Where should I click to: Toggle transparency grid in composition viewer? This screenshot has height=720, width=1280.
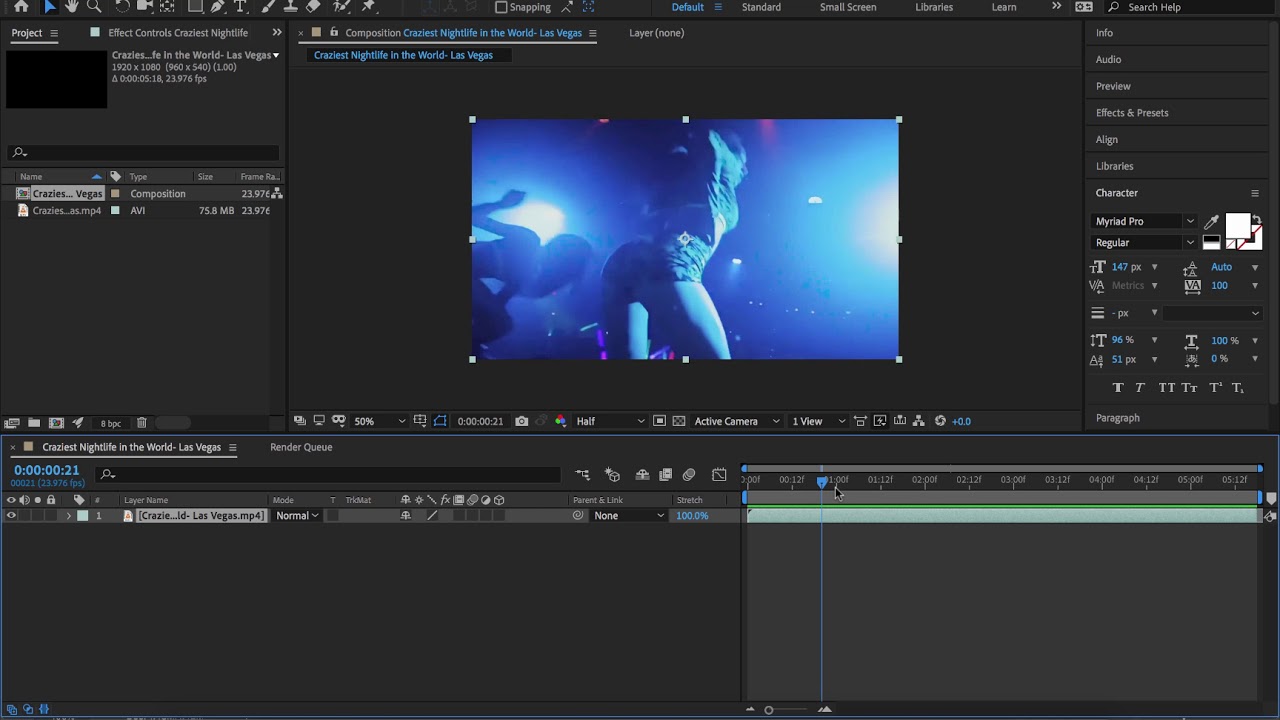click(679, 421)
